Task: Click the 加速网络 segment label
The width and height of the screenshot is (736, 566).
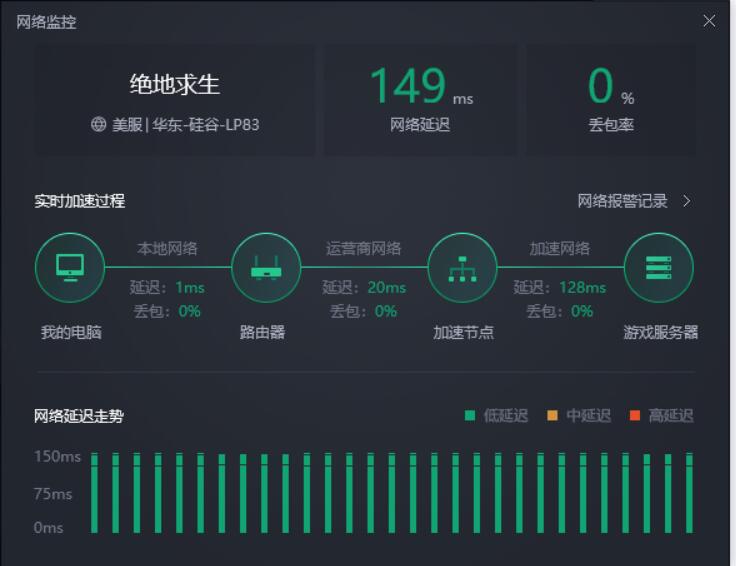Action: [560, 248]
